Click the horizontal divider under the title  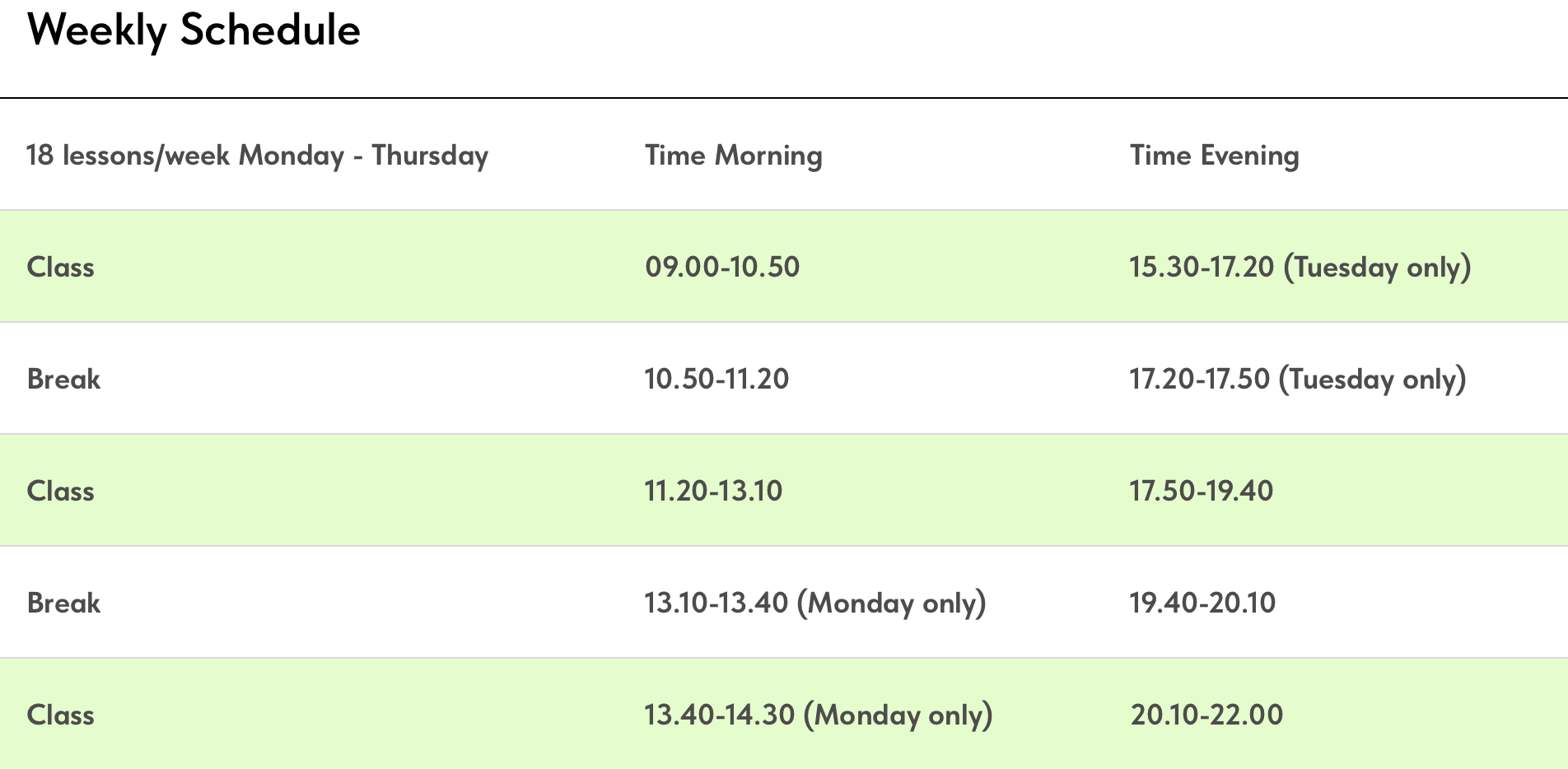point(784,98)
